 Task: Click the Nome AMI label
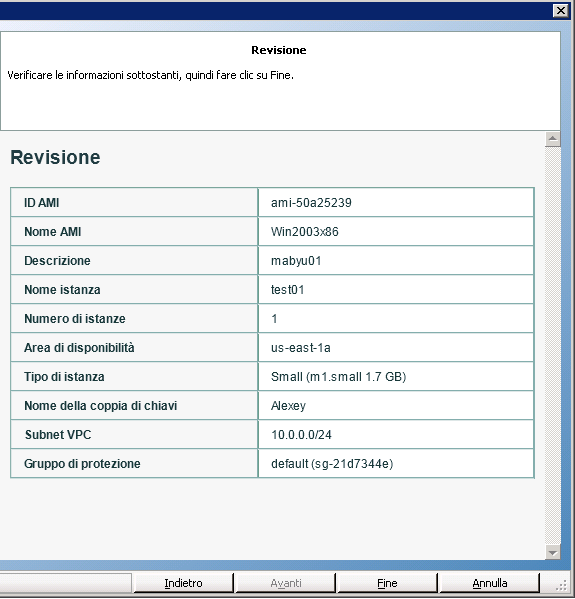pos(53,232)
